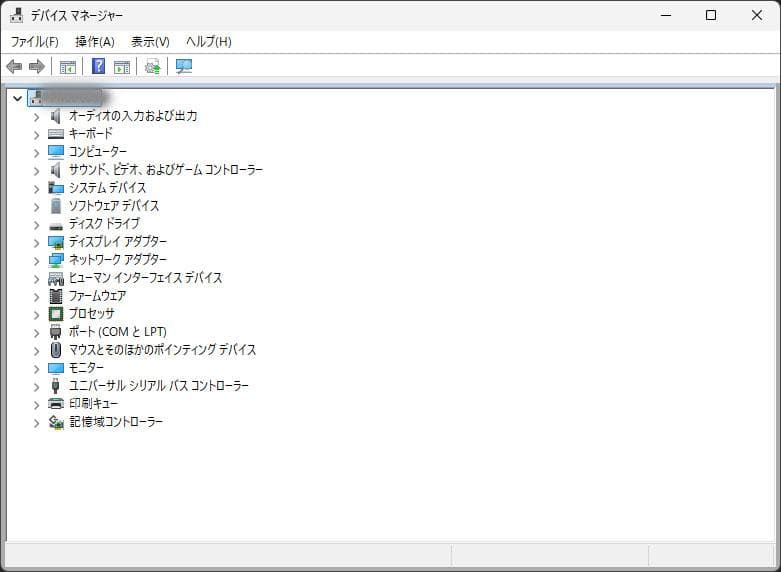This screenshot has width=781, height=572.
Task: Open the ヘルプ(H) menu
Action: (x=209, y=42)
